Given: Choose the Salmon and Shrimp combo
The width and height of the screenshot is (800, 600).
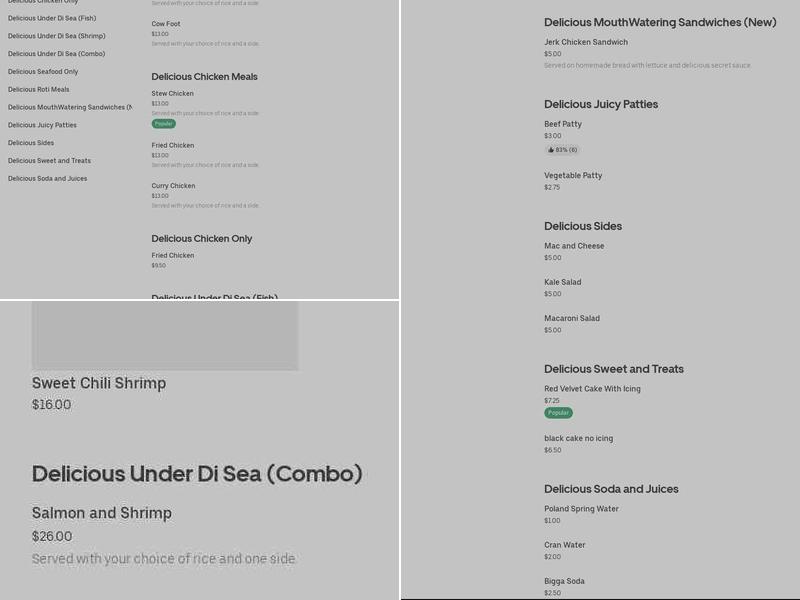Looking at the screenshot, I should coord(102,513).
